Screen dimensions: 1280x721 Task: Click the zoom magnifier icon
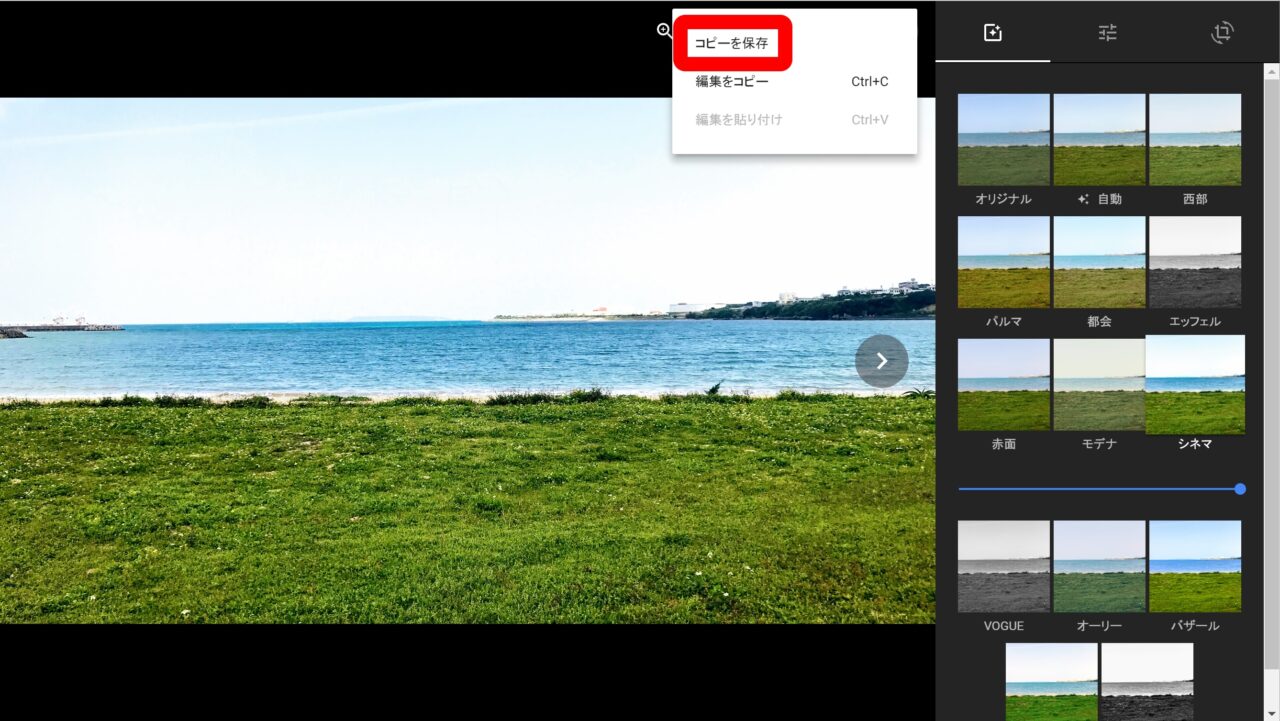click(x=664, y=31)
